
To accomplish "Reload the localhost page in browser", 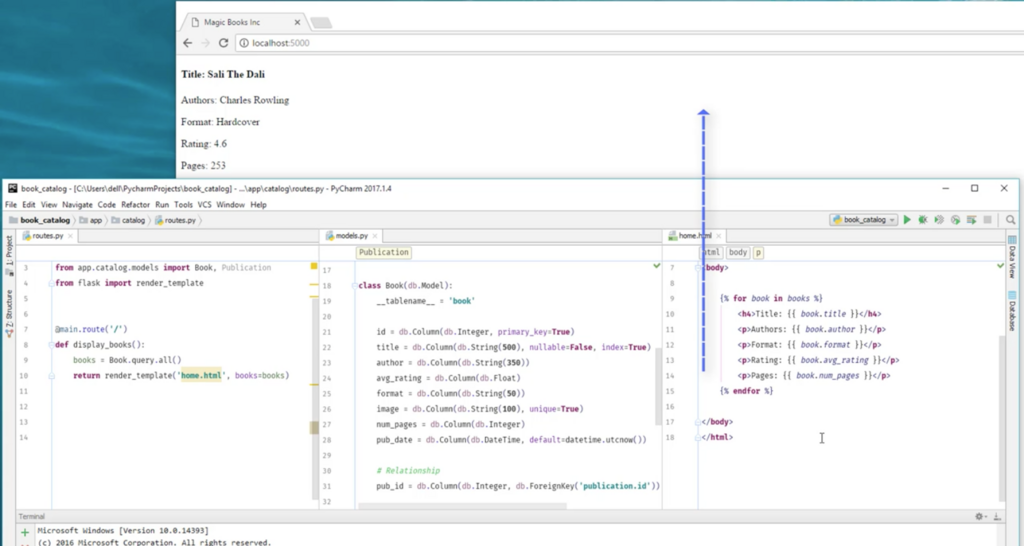I will click(223, 43).
